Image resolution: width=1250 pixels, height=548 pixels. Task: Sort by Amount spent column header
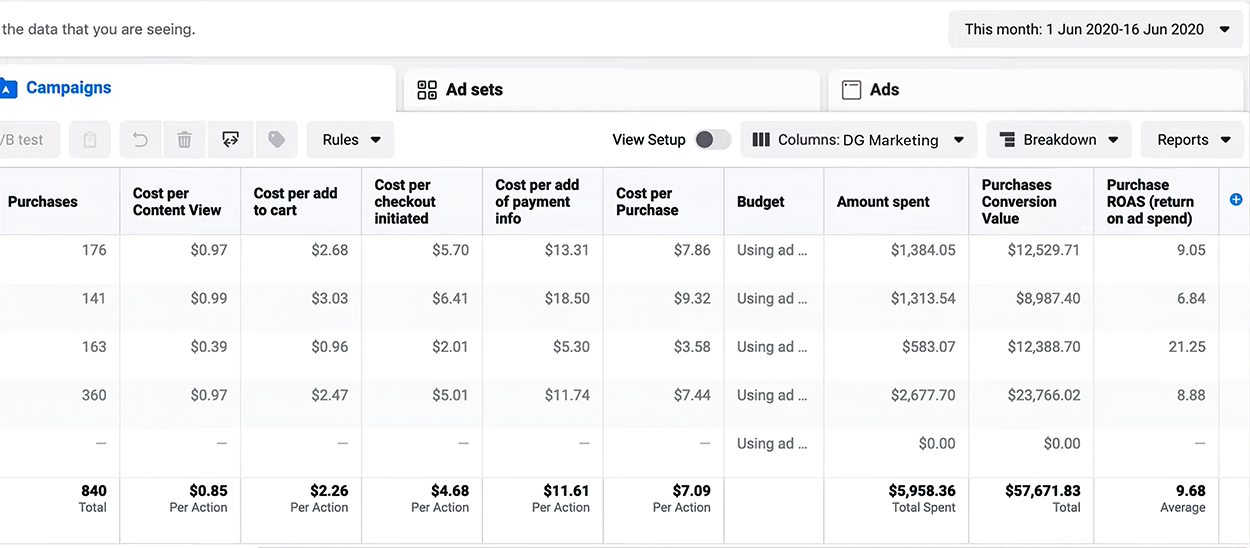click(883, 202)
